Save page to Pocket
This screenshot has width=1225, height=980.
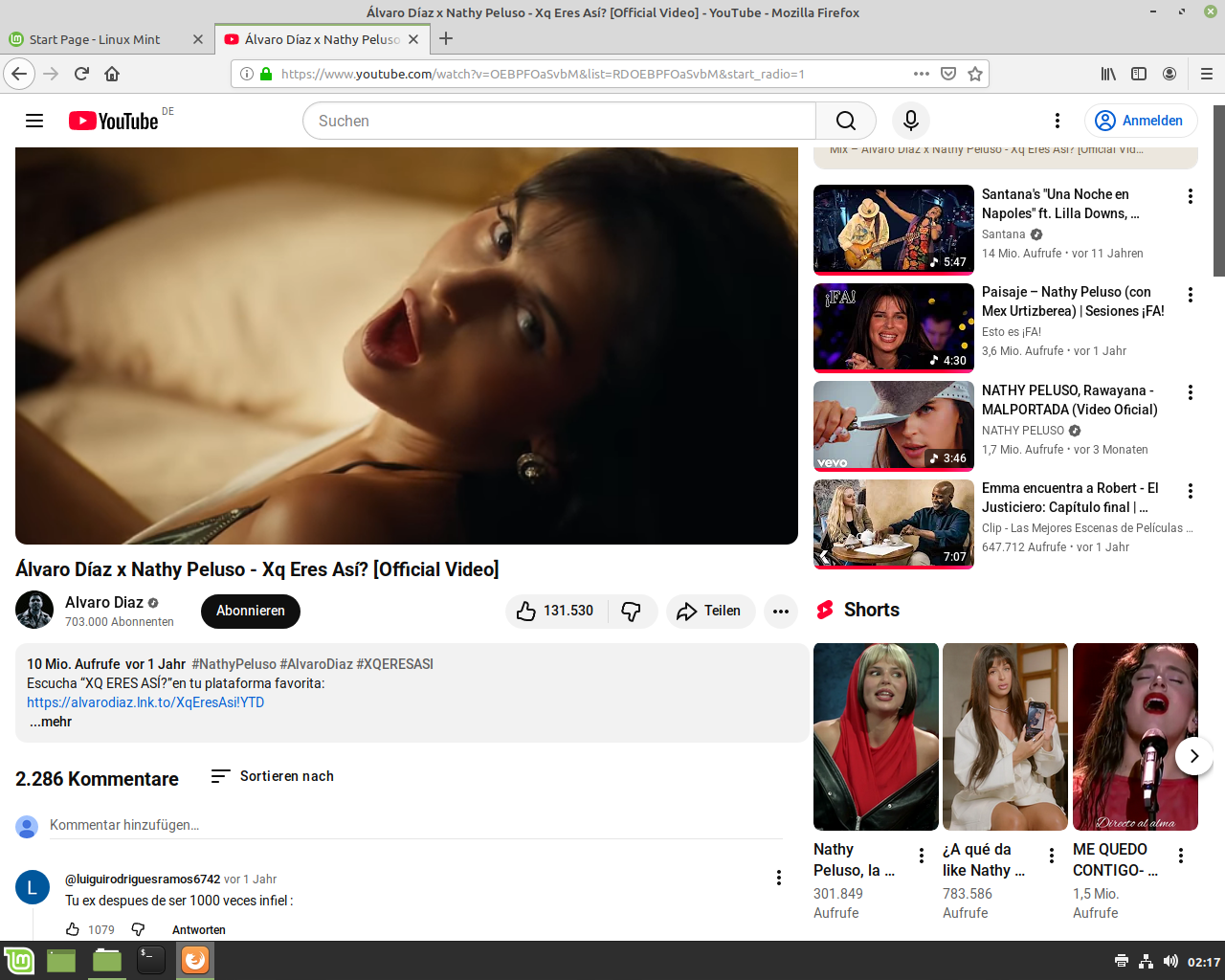pyautogui.click(x=948, y=74)
